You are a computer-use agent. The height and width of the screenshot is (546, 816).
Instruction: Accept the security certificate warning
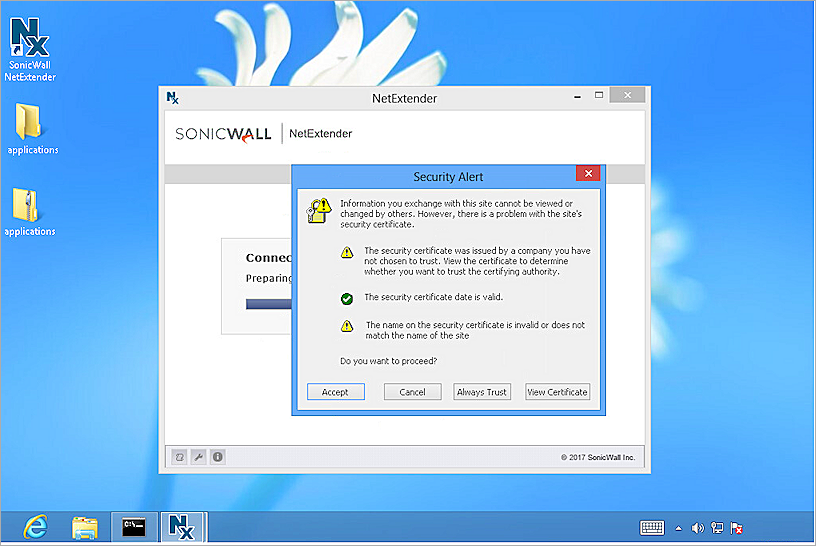coord(335,391)
